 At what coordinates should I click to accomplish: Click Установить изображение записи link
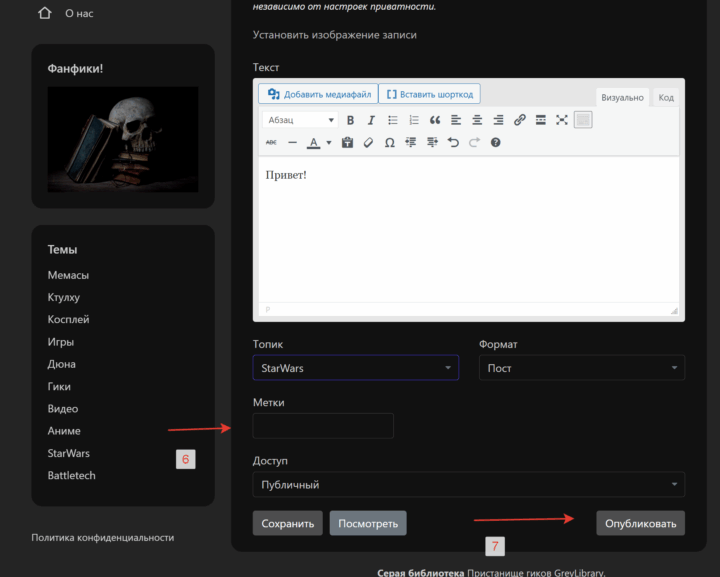[335, 35]
